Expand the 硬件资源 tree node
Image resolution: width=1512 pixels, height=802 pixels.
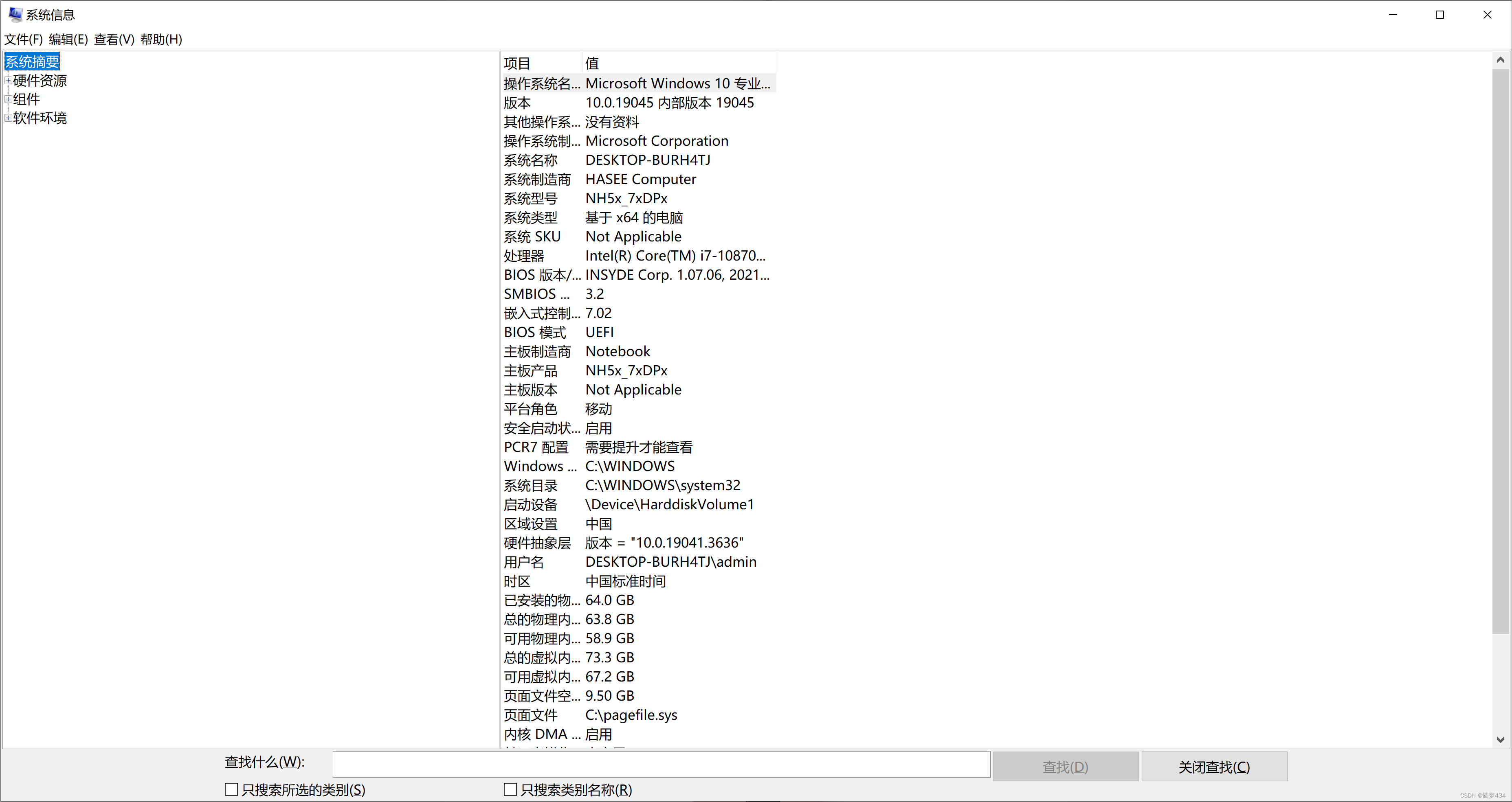[x=8, y=80]
